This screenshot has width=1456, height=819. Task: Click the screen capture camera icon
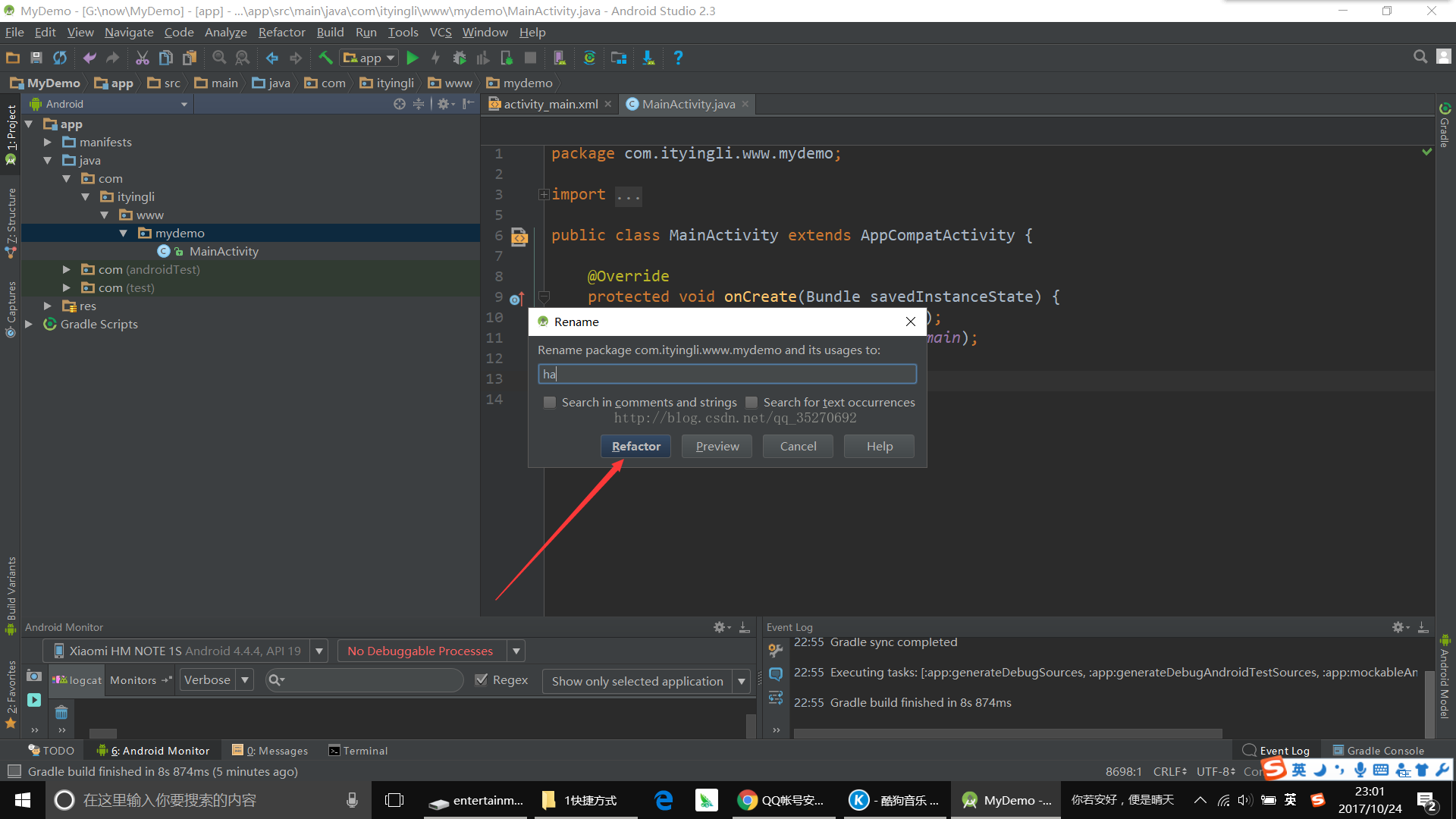pyautogui.click(x=33, y=676)
